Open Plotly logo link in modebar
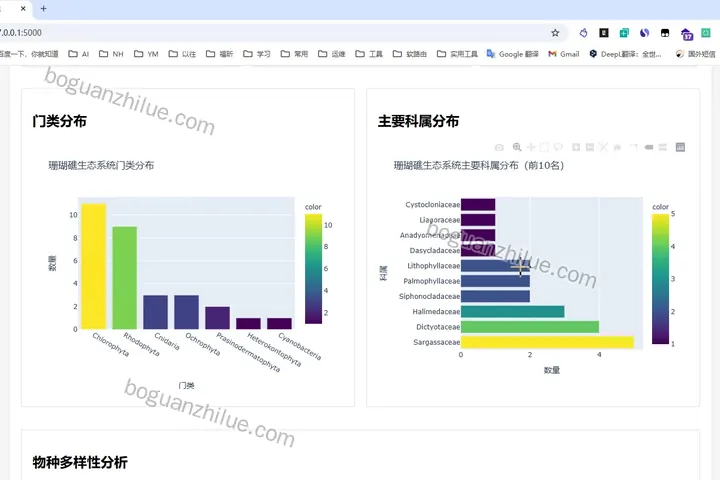This screenshot has height=480, width=720. point(680,147)
